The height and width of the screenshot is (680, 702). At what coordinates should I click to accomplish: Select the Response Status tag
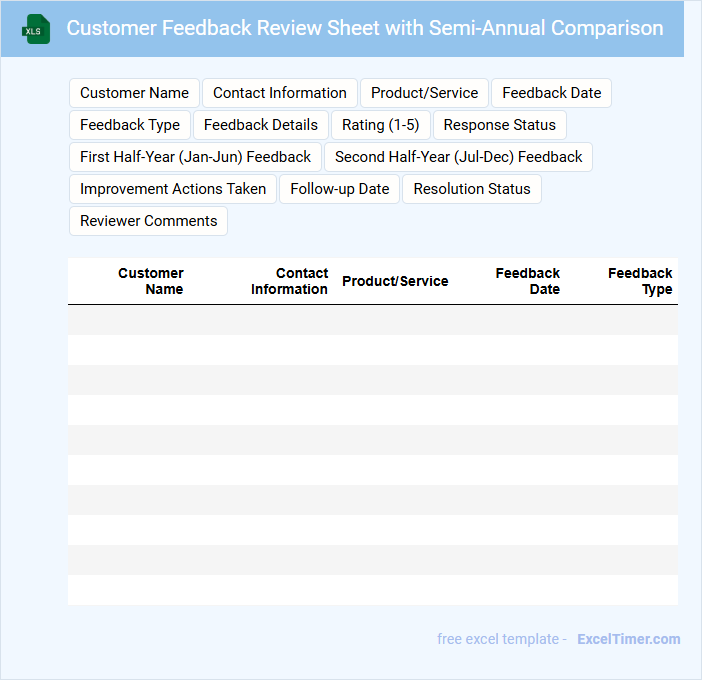point(499,125)
